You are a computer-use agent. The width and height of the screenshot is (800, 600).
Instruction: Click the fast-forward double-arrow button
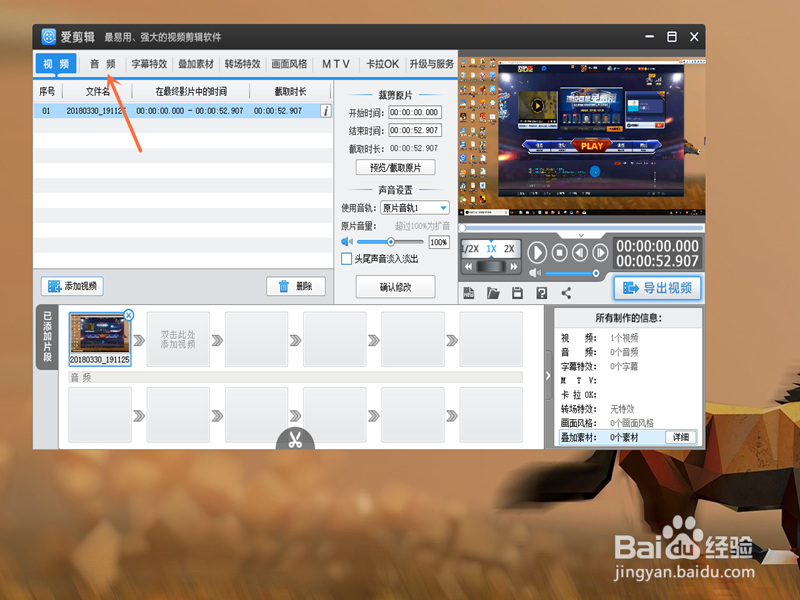click(514, 266)
